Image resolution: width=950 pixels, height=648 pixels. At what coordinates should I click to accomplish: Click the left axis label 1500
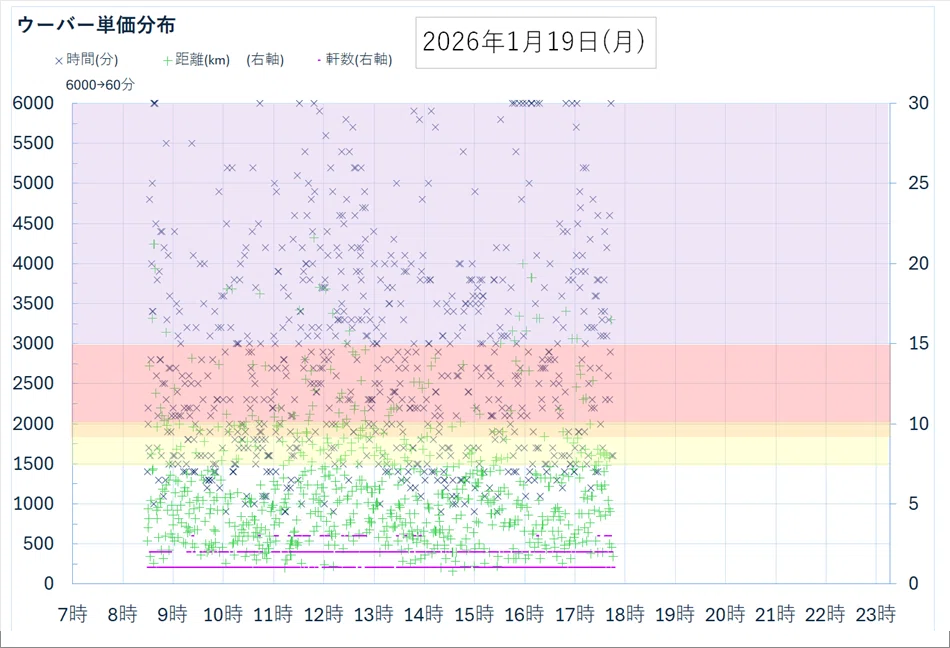click(x=33, y=464)
